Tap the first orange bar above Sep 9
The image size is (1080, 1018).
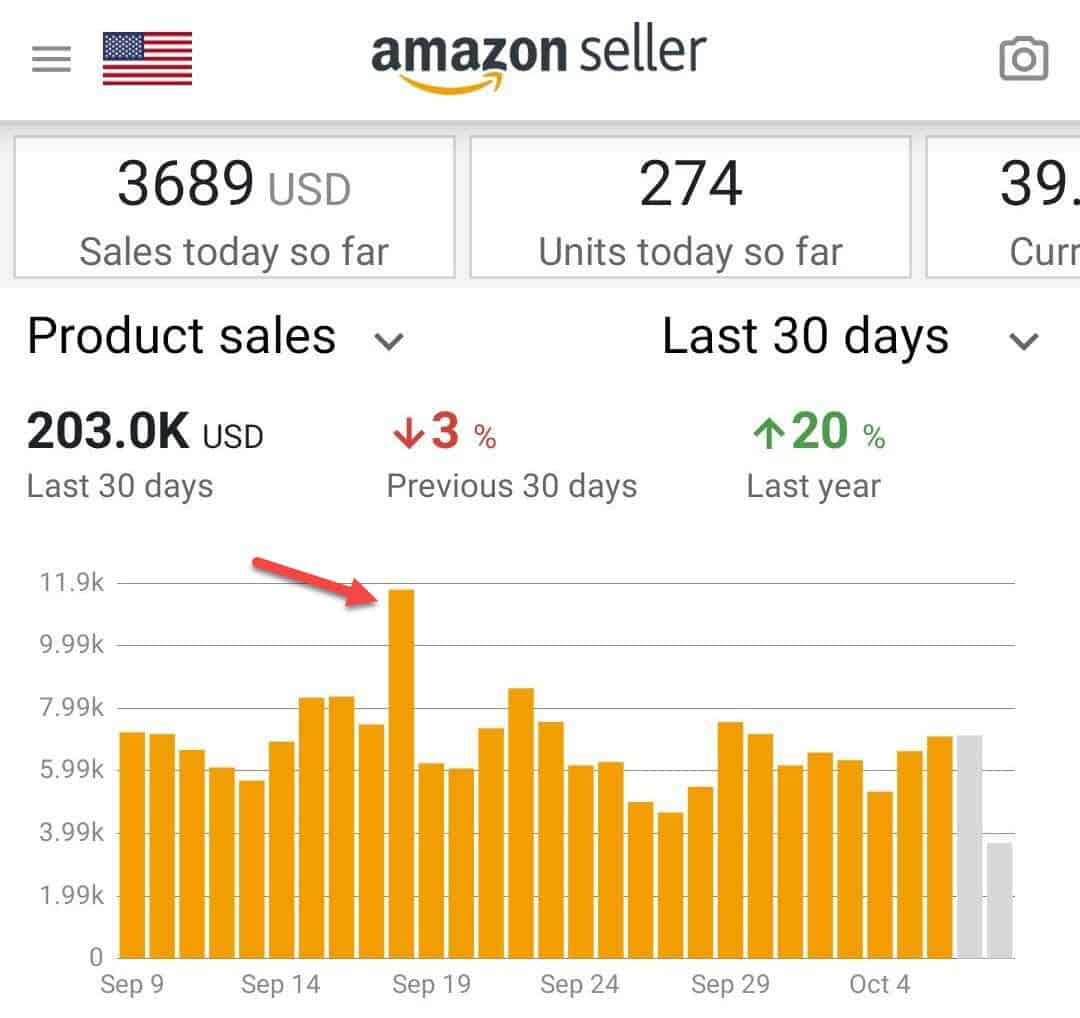tap(132, 845)
